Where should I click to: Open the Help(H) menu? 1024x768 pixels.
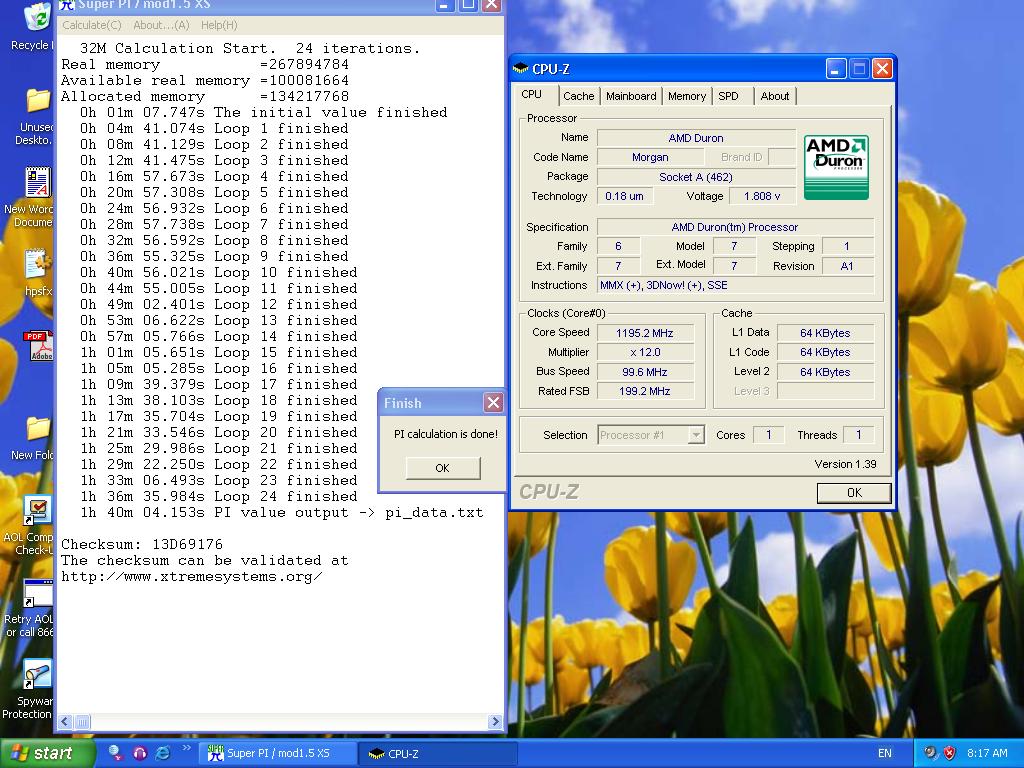tap(219, 25)
